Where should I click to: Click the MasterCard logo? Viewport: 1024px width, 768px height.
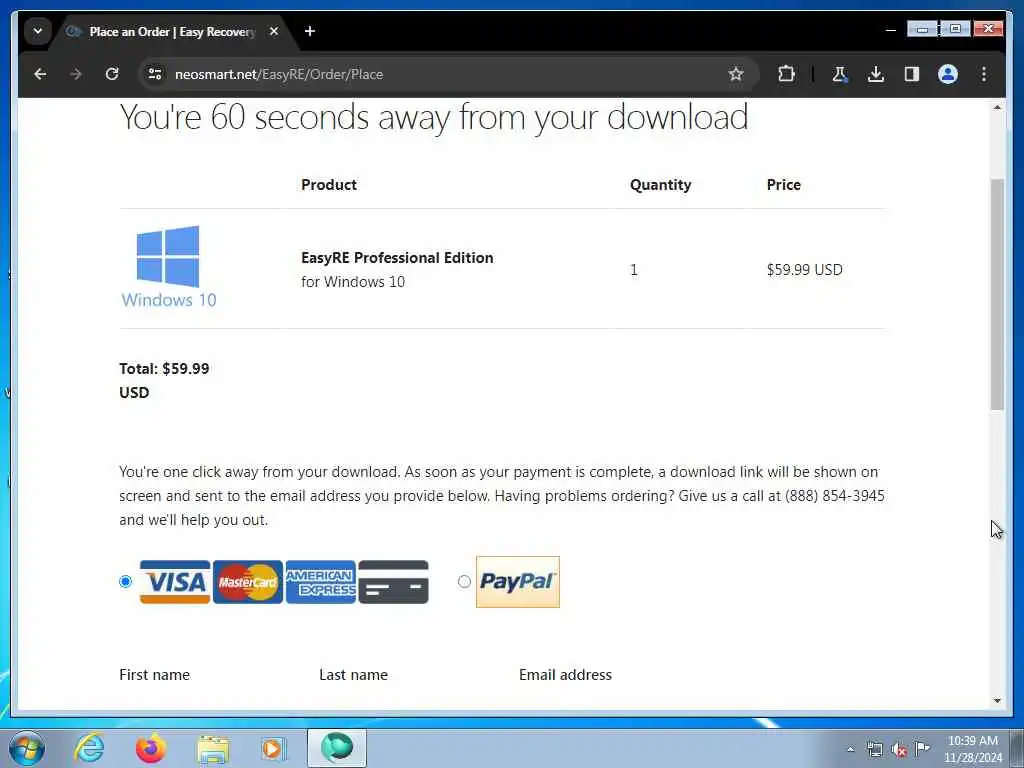coord(248,582)
